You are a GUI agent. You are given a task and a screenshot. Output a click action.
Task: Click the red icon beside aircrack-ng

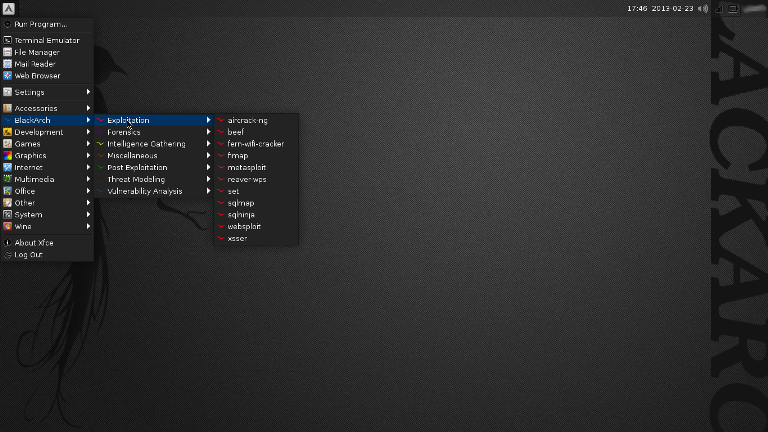point(221,120)
